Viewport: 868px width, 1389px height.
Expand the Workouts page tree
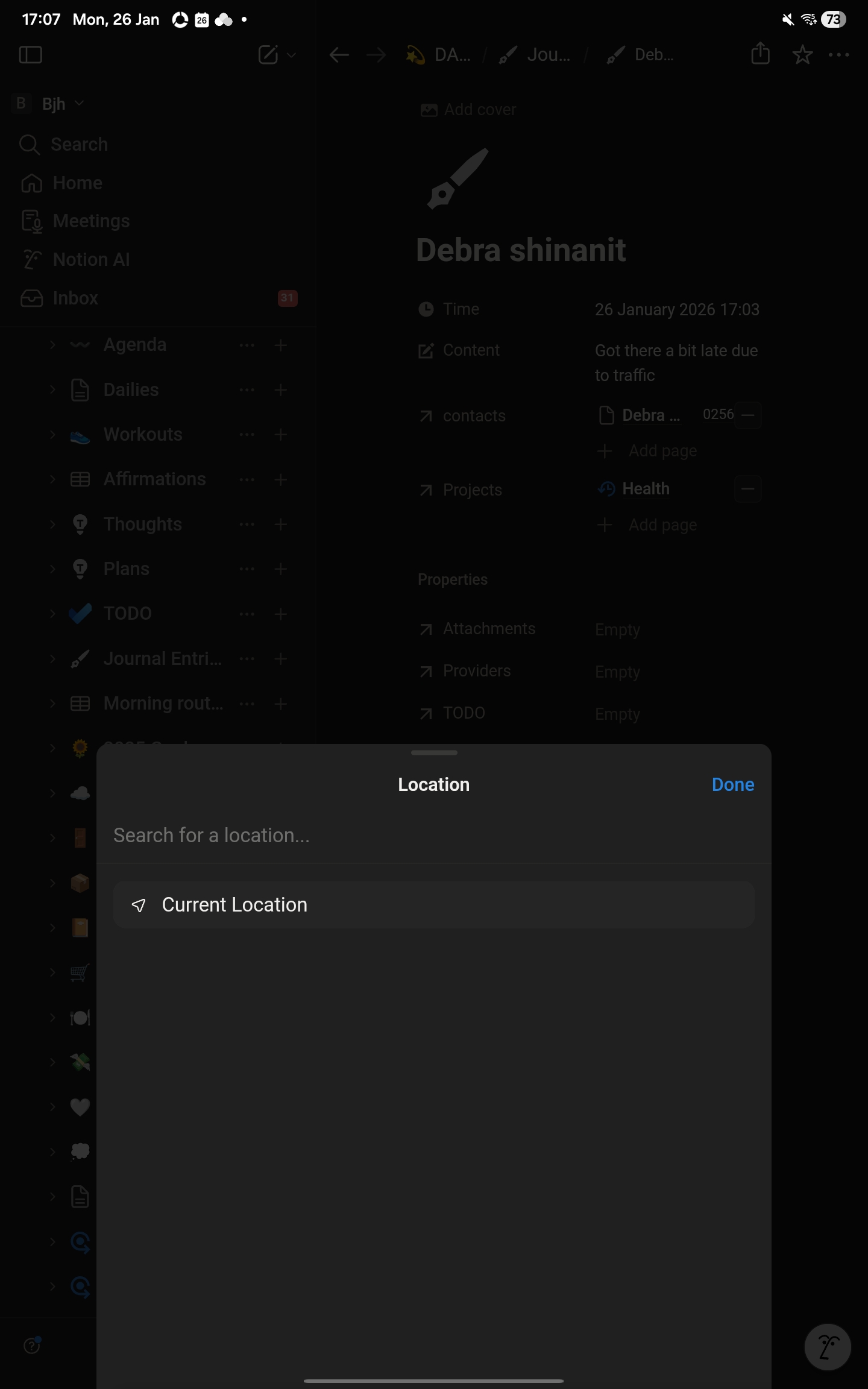[52, 435]
